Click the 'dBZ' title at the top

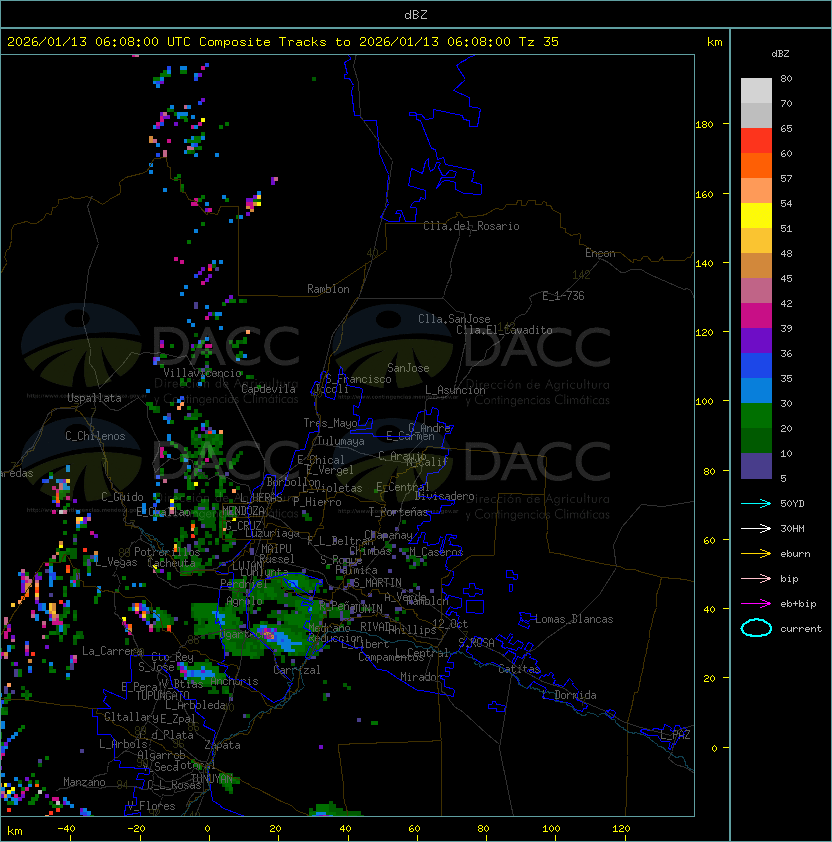(x=416, y=14)
